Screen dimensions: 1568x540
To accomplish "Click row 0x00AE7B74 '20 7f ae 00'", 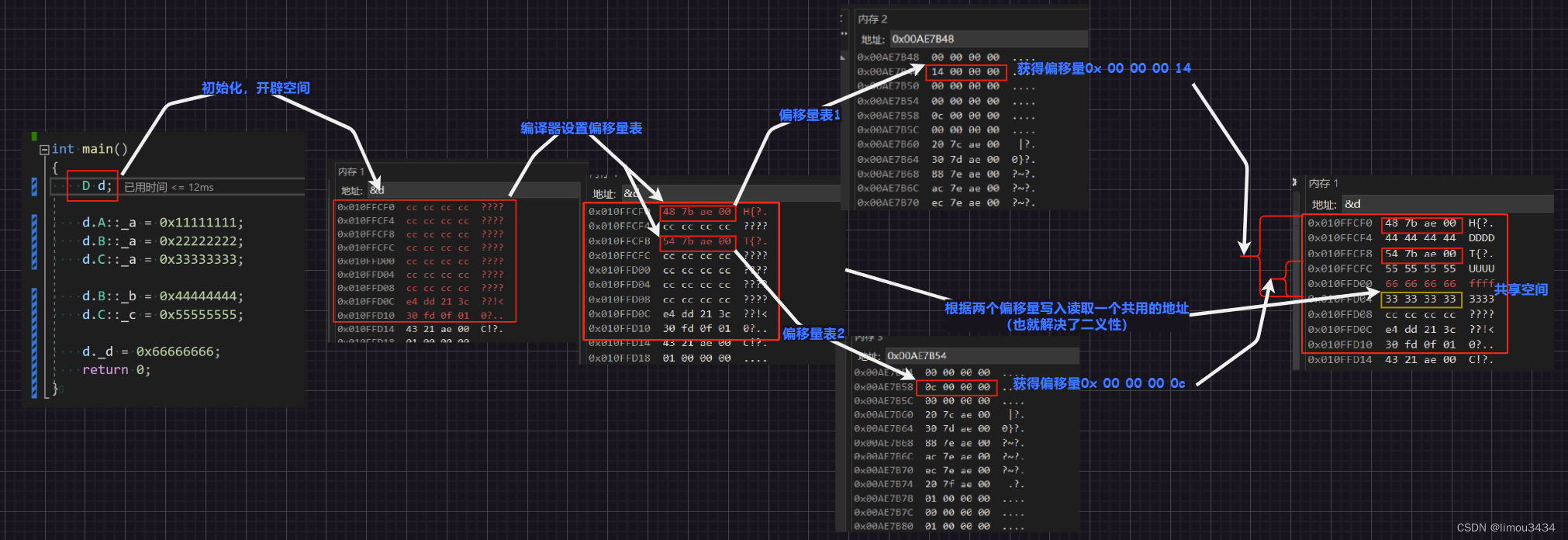I will 939,484.
